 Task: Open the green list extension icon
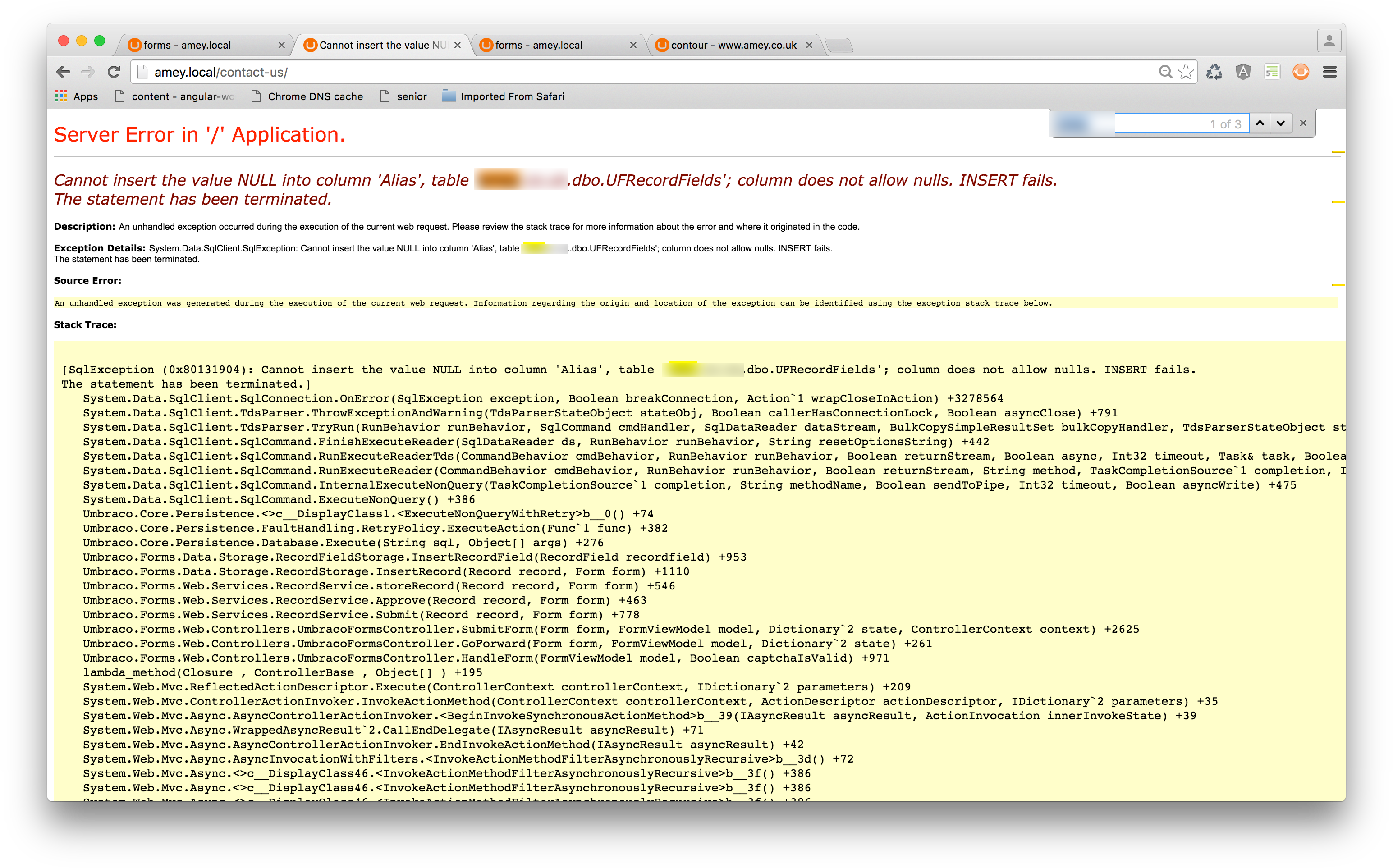pos(1271,72)
